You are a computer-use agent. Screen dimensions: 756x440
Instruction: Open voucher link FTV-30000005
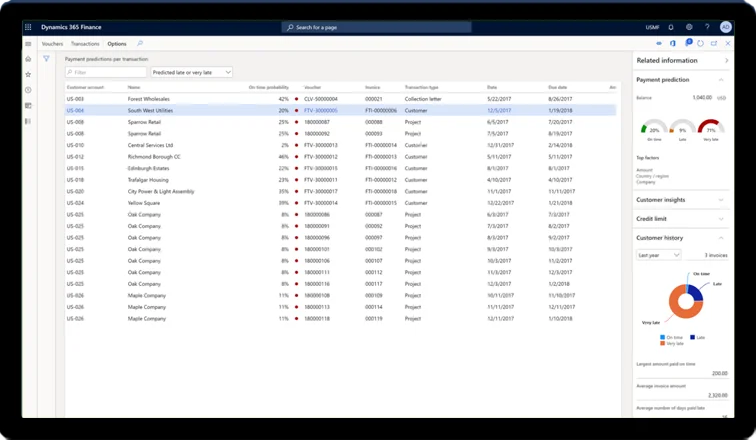320,110
